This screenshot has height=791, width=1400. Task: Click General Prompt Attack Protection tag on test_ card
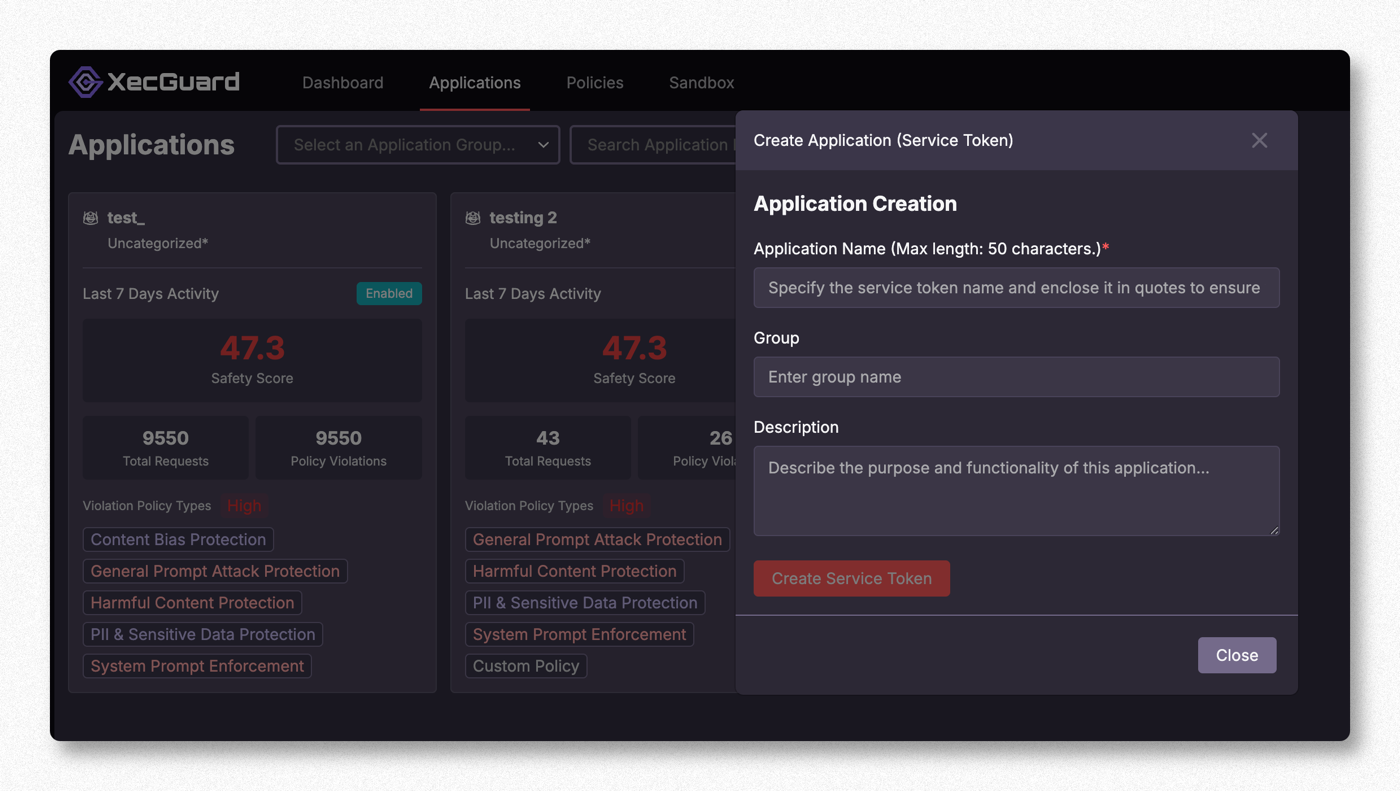tap(215, 571)
